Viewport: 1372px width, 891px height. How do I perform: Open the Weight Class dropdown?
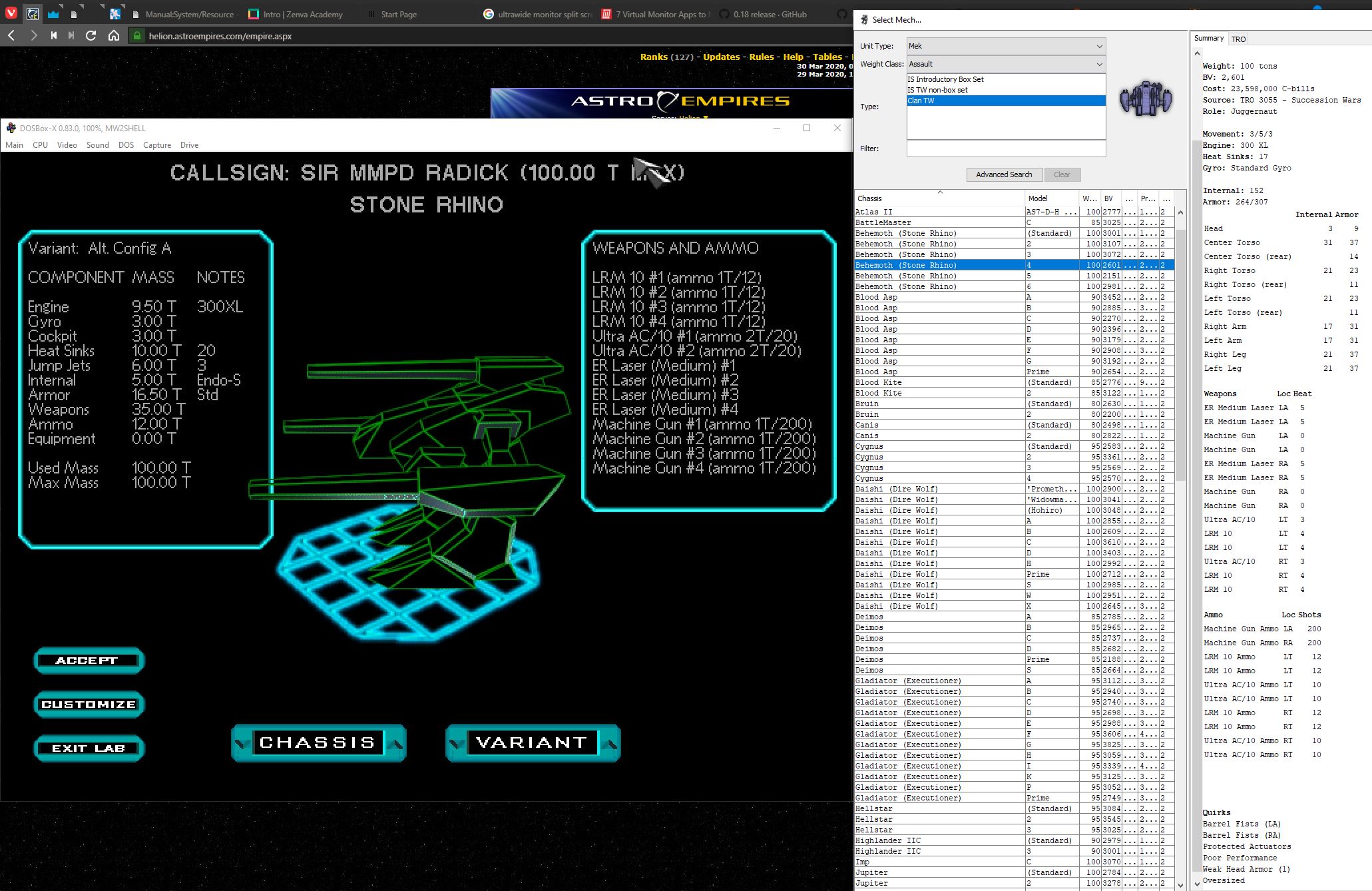[1005, 64]
